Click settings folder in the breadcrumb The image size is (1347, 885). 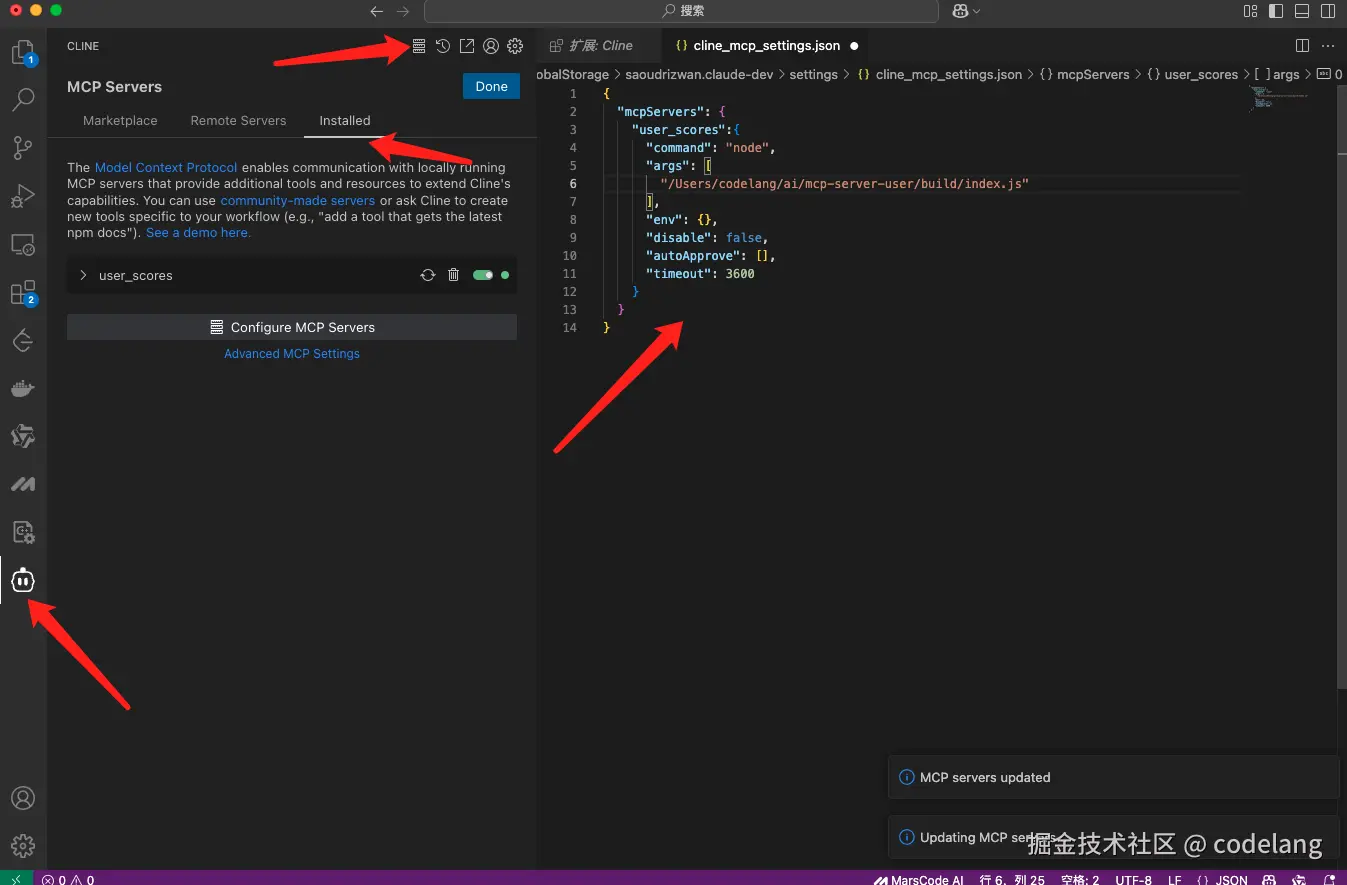[813, 74]
